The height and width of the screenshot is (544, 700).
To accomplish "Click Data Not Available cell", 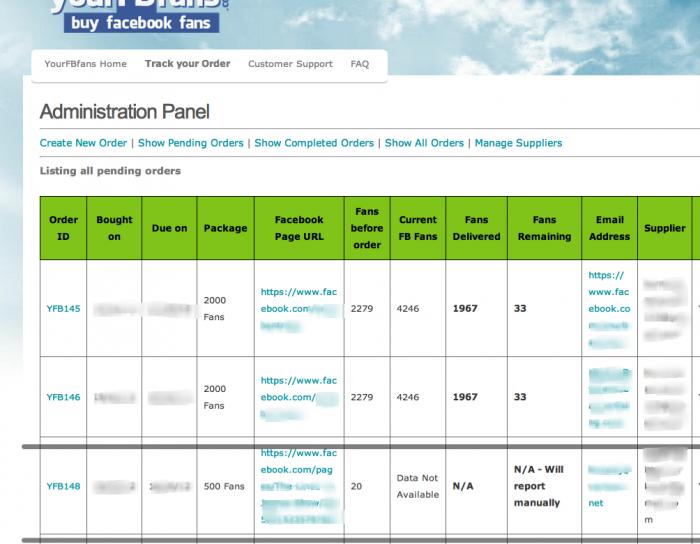I will [x=418, y=486].
